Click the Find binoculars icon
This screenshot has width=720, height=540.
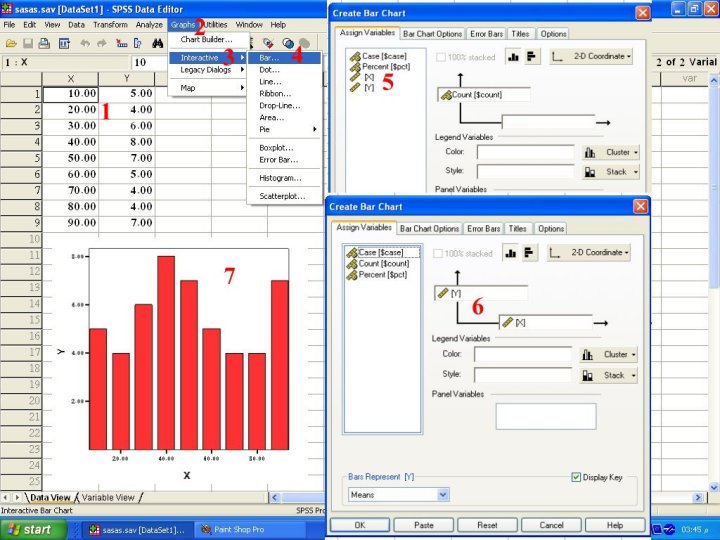click(x=158, y=44)
